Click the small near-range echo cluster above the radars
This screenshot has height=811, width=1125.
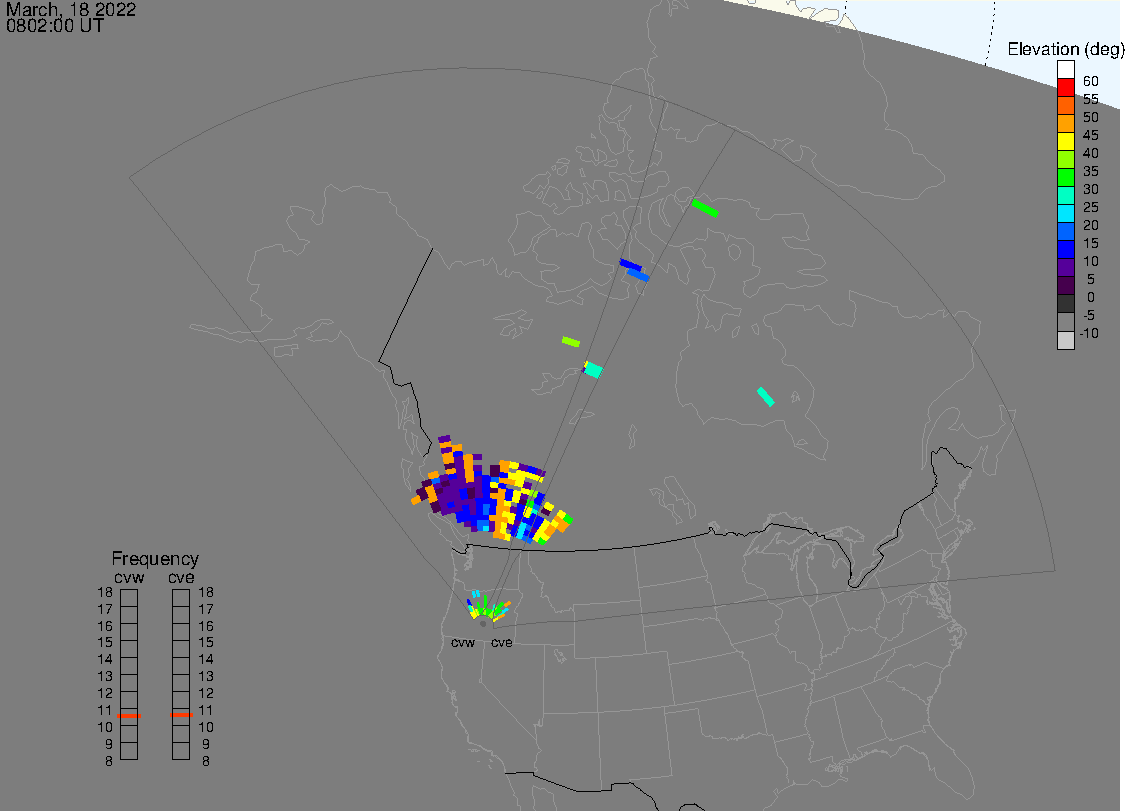tap(489, 606)
